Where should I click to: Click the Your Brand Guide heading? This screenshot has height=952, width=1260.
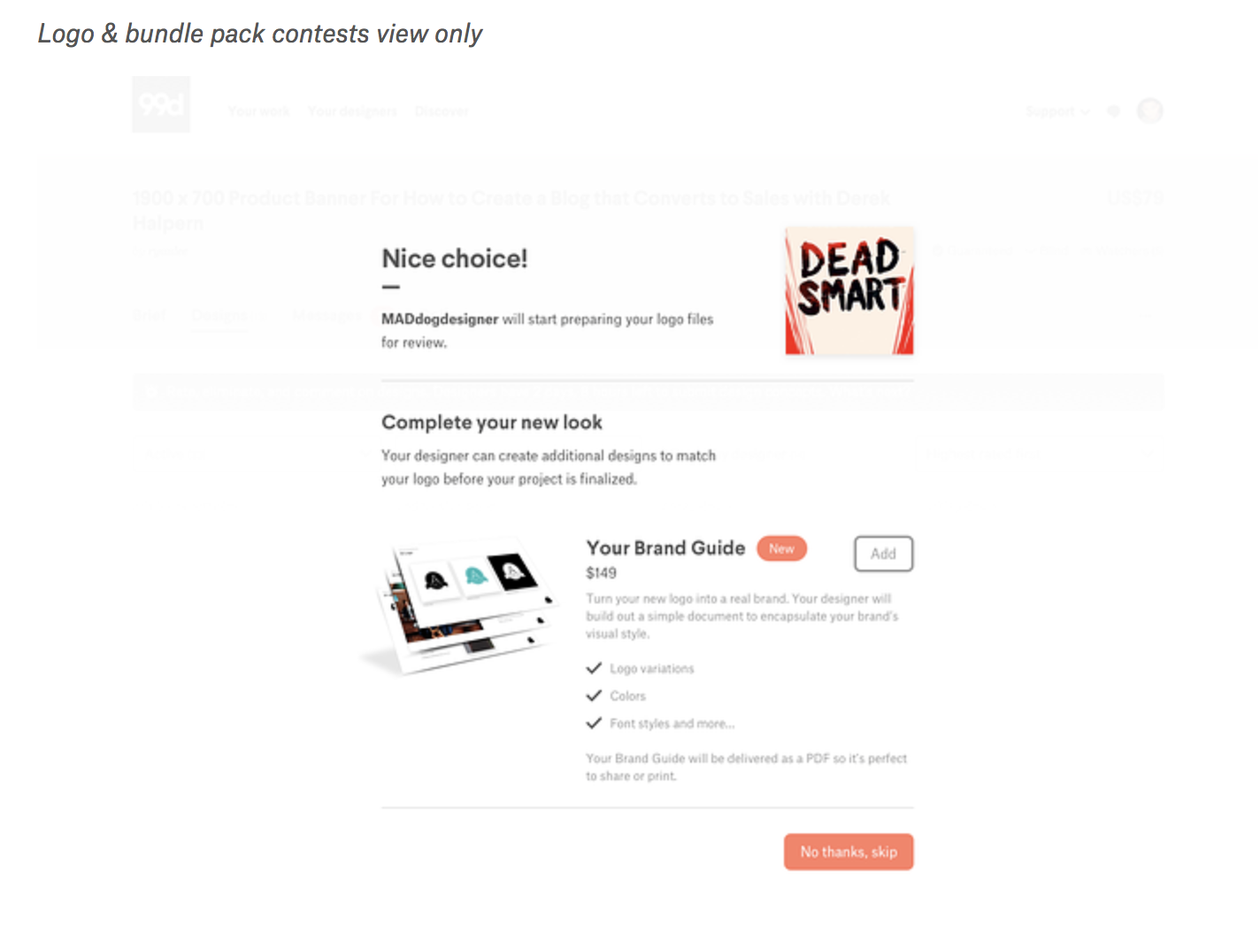(x=665, y=549)
